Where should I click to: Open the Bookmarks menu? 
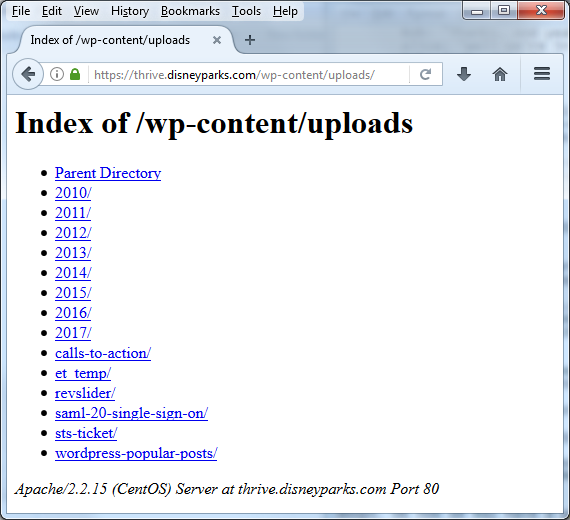click(190, 11)
